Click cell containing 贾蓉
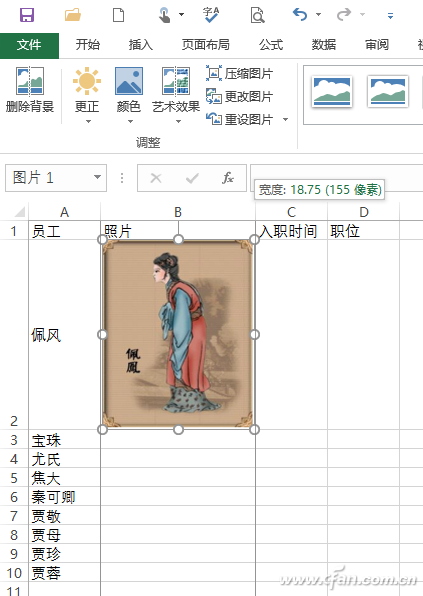 pos(65,573)
